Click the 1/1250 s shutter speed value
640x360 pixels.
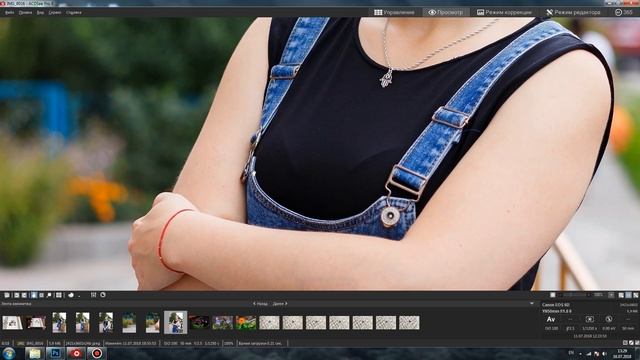coord(590,328)
